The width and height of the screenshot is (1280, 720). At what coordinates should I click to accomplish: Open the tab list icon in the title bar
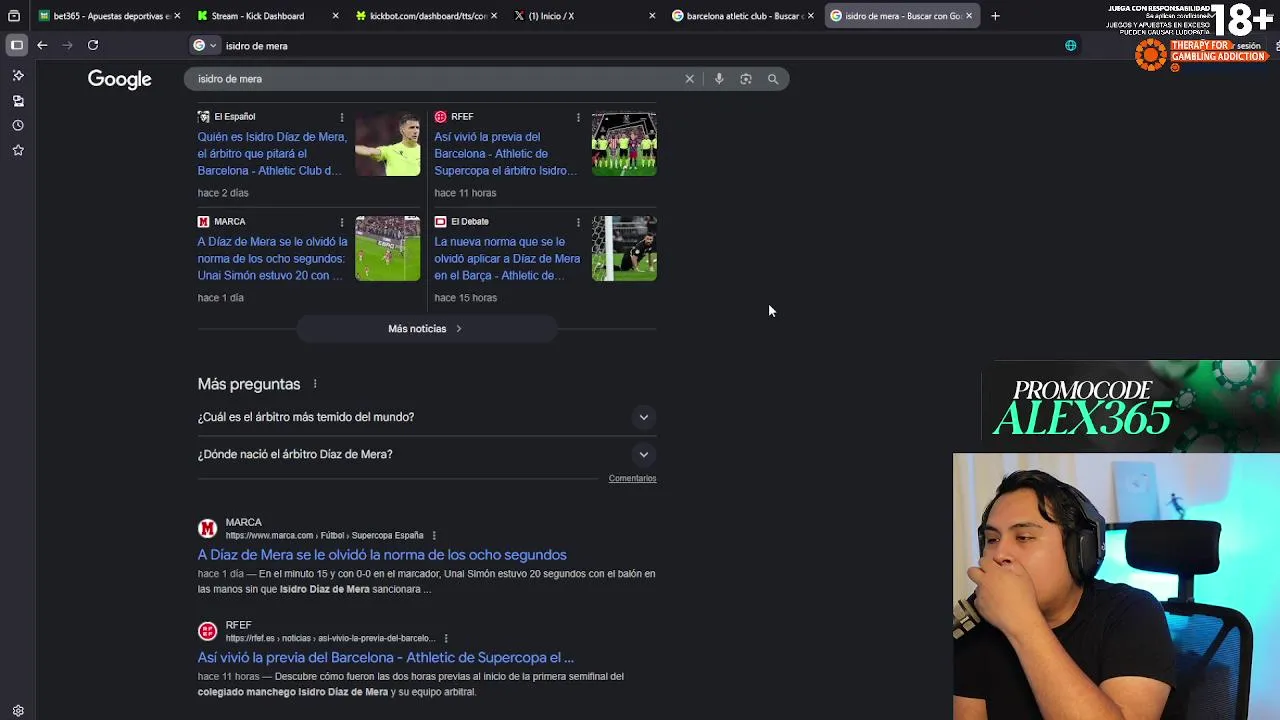click(x=14, y=16)
